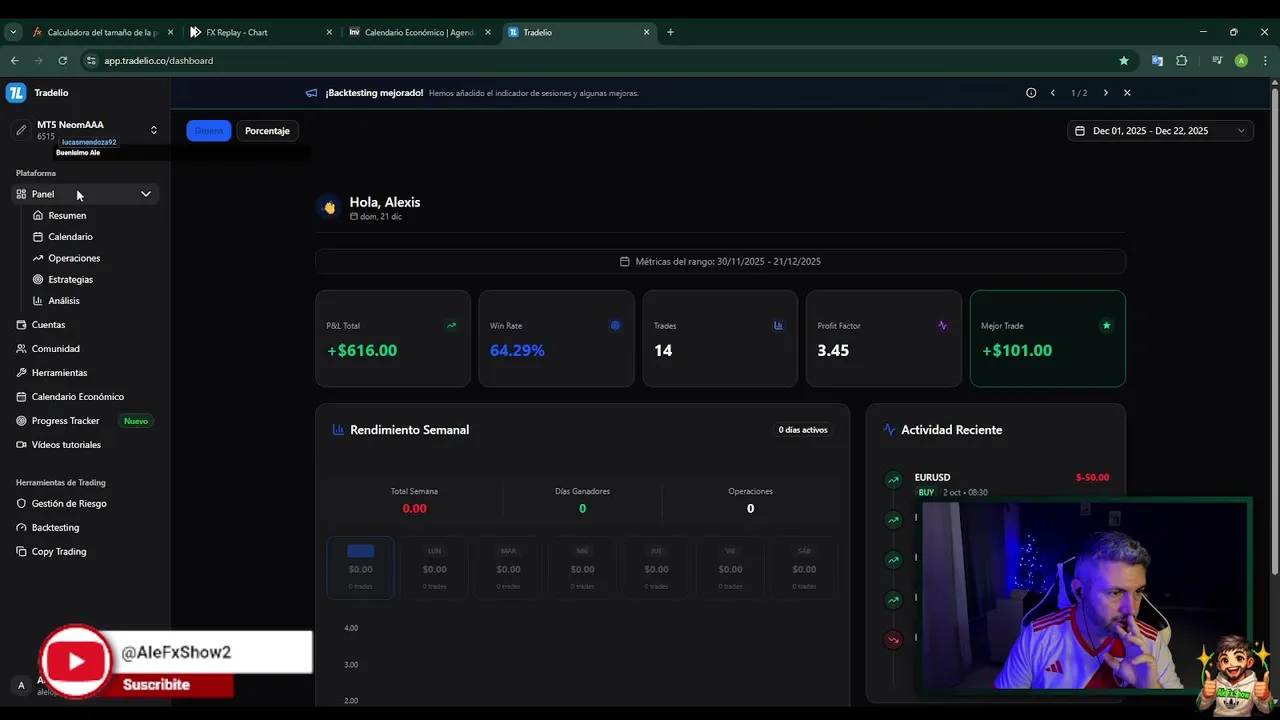Click the Progress Tracker icon
The height and width of the screenshot is (720, 1280).
[22, 421]
